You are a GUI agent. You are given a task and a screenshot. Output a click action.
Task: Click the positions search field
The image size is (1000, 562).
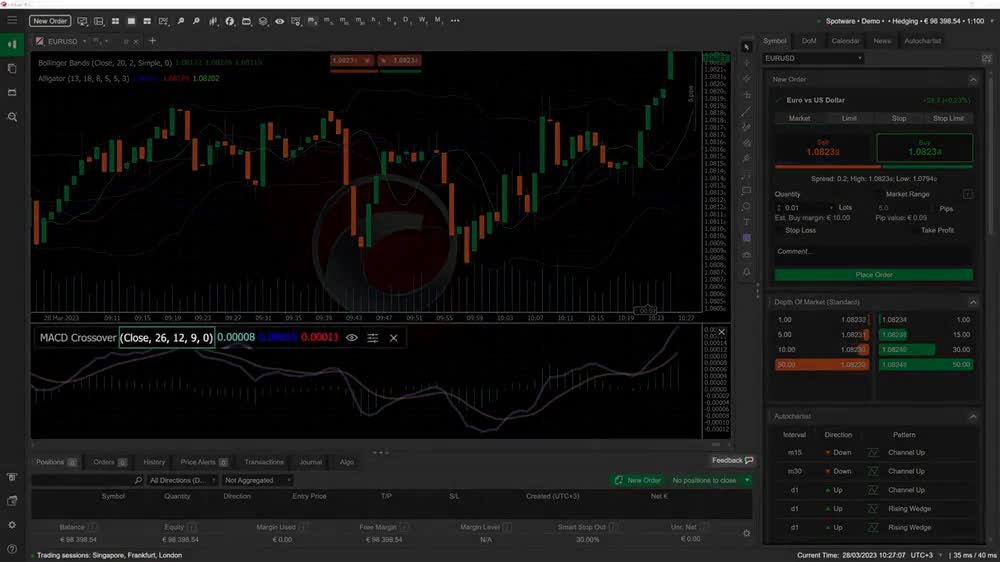pos(87,480)
